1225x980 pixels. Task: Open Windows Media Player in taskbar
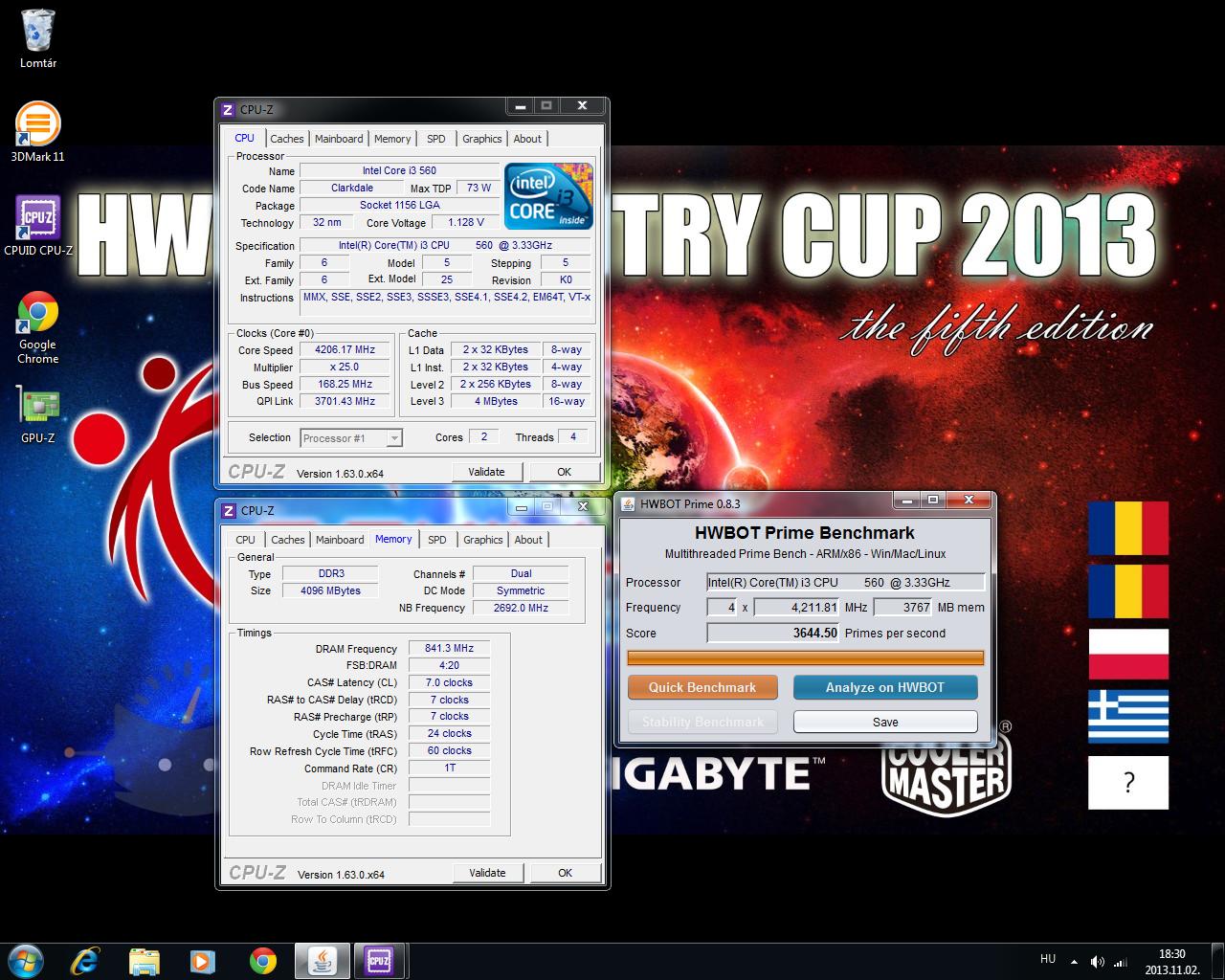click(x=203, y=961)
